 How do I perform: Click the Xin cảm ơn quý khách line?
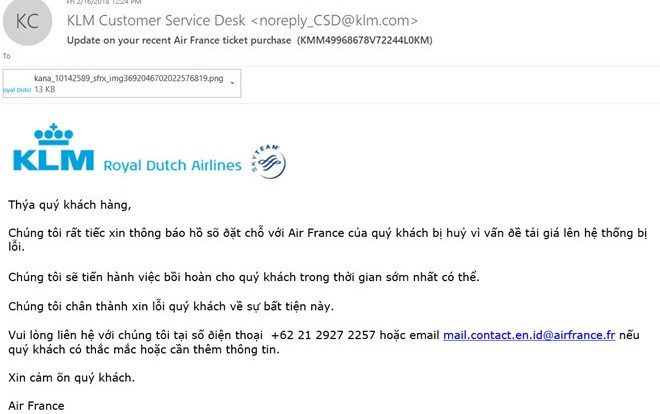tap(72, 378)
